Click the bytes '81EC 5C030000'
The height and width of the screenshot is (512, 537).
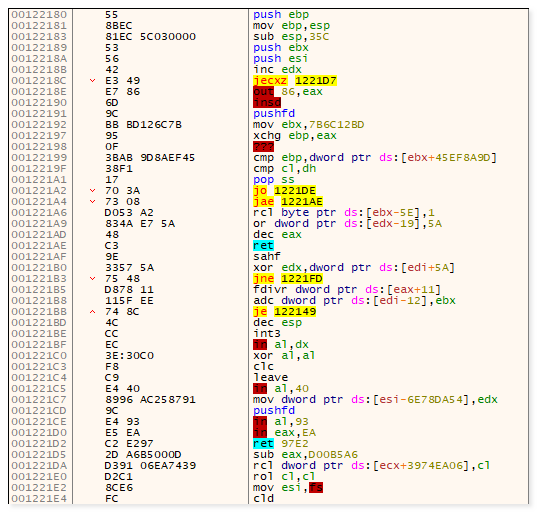coord(150,37)
